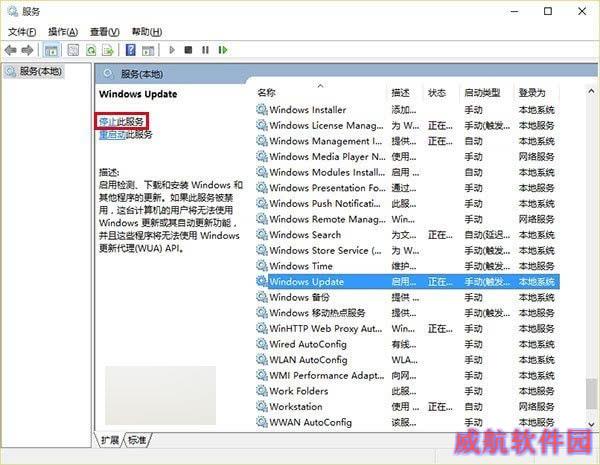
Task: Click the Export List toolbar icon
Action: pos(108,50)
